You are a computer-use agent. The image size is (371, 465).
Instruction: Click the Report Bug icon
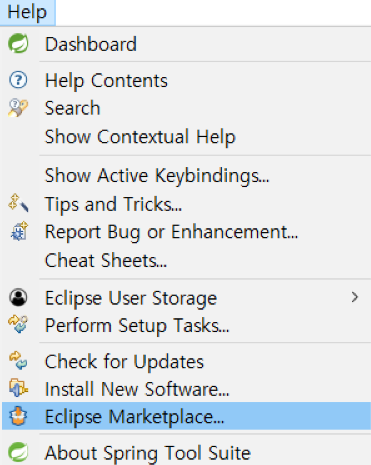[19, 231]
